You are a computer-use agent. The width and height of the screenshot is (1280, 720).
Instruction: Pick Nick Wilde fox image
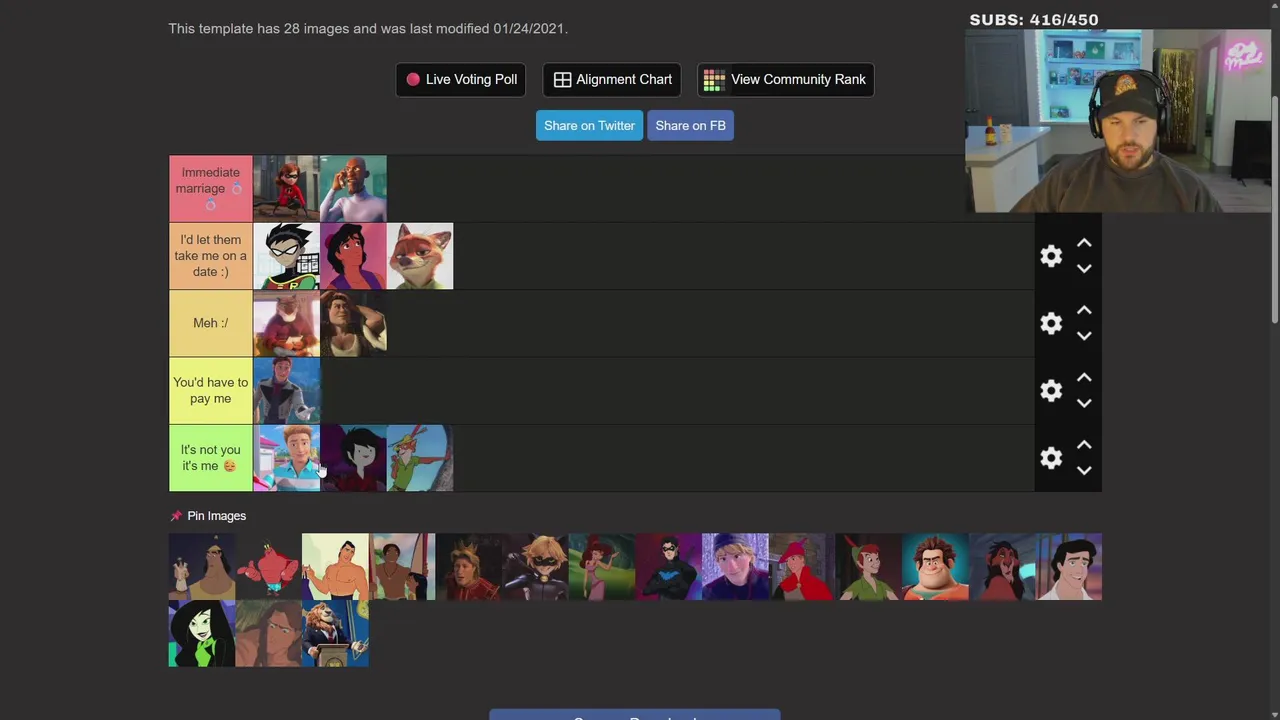(x=420, y=256)
